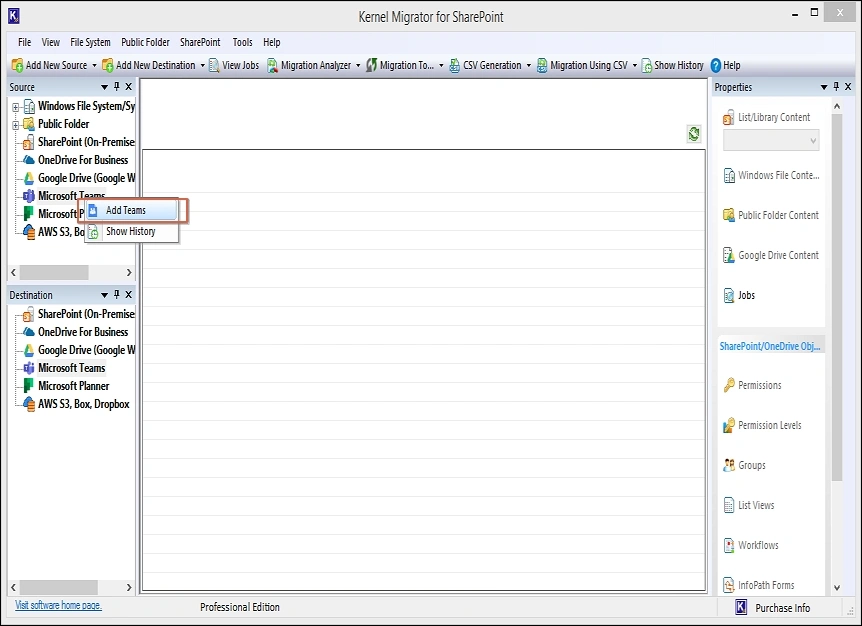Open the Add New Source dropdown arrow

point(94,65)
